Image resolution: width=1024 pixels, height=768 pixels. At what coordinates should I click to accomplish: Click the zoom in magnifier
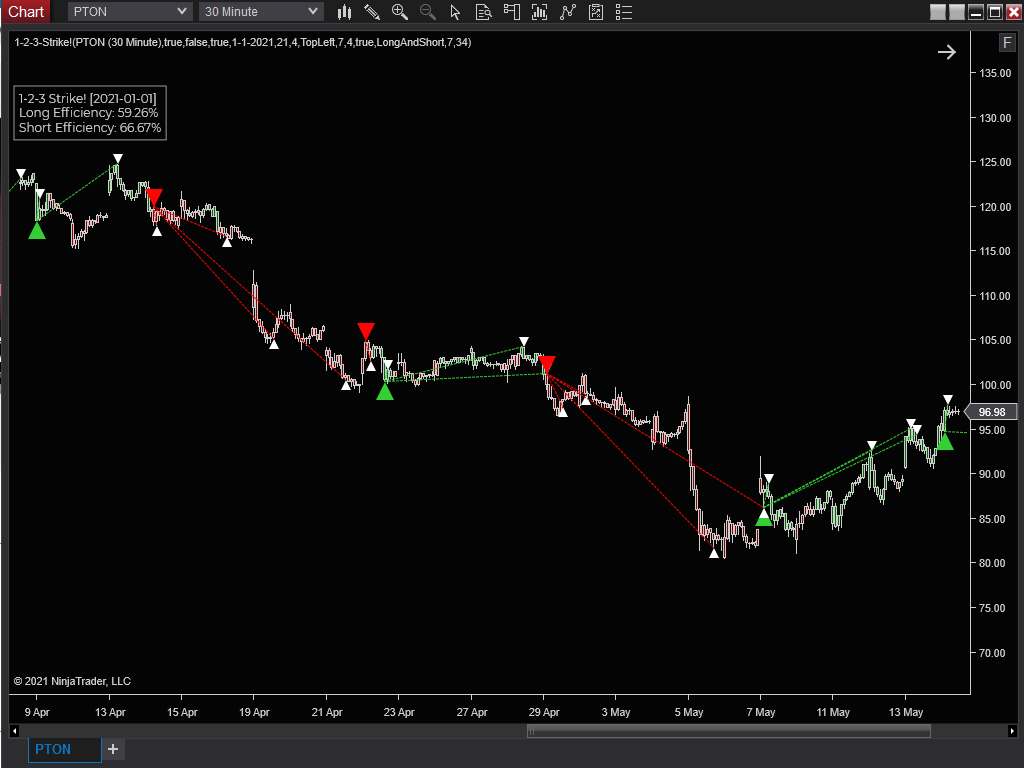coord(400,12)
